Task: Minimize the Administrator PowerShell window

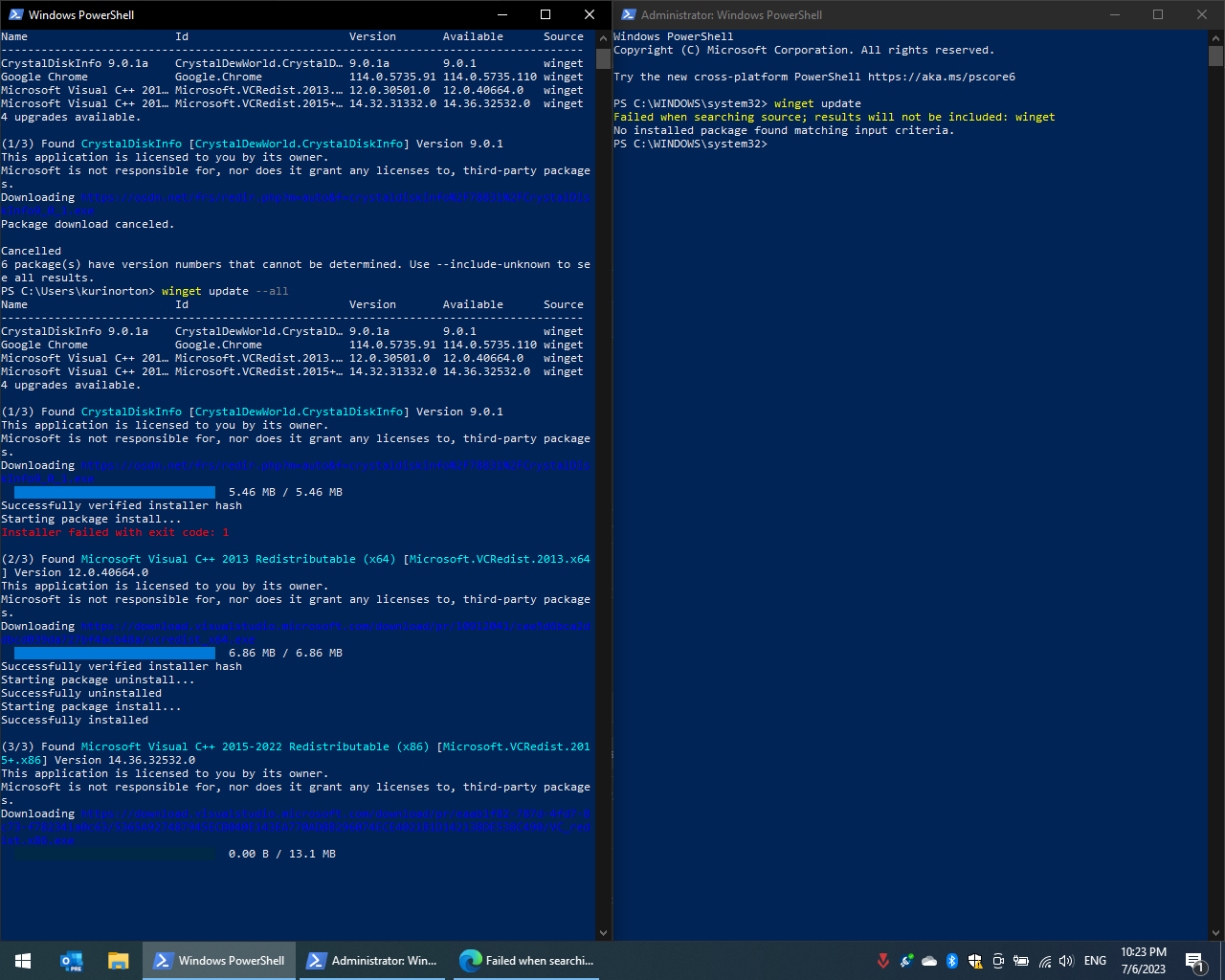Action: (x=1114, y=14)
